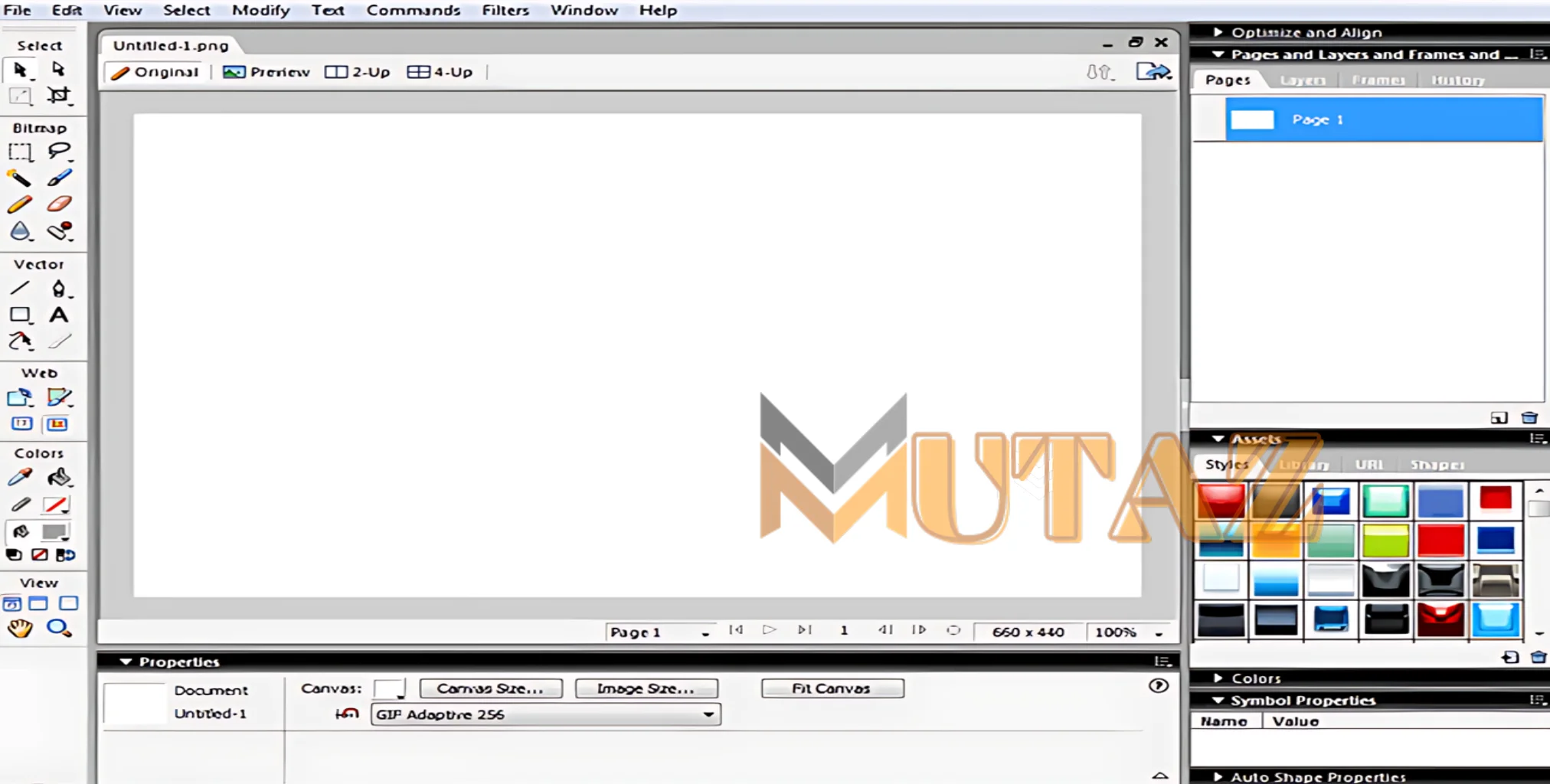Set no stroke or fill
The height and width of the screenshot is (784, 1550).
(x=40, y=555)
